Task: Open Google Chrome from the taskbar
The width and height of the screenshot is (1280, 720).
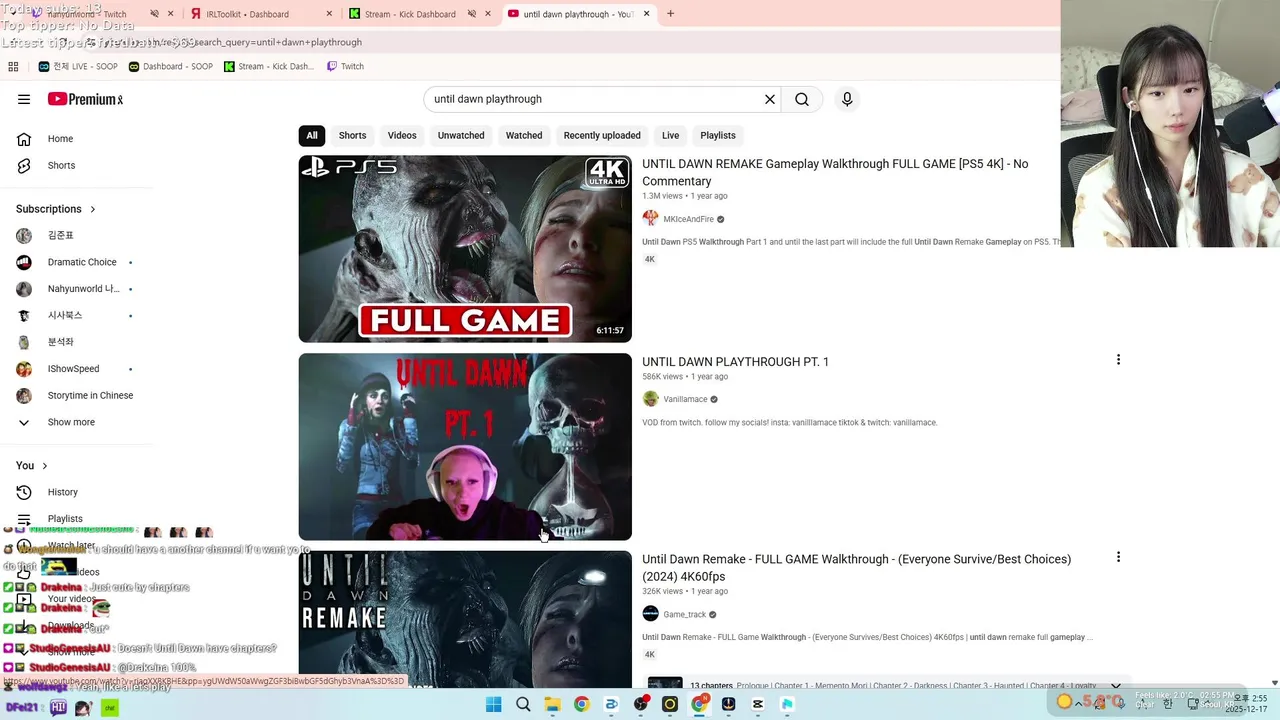Action: [581, 704]
